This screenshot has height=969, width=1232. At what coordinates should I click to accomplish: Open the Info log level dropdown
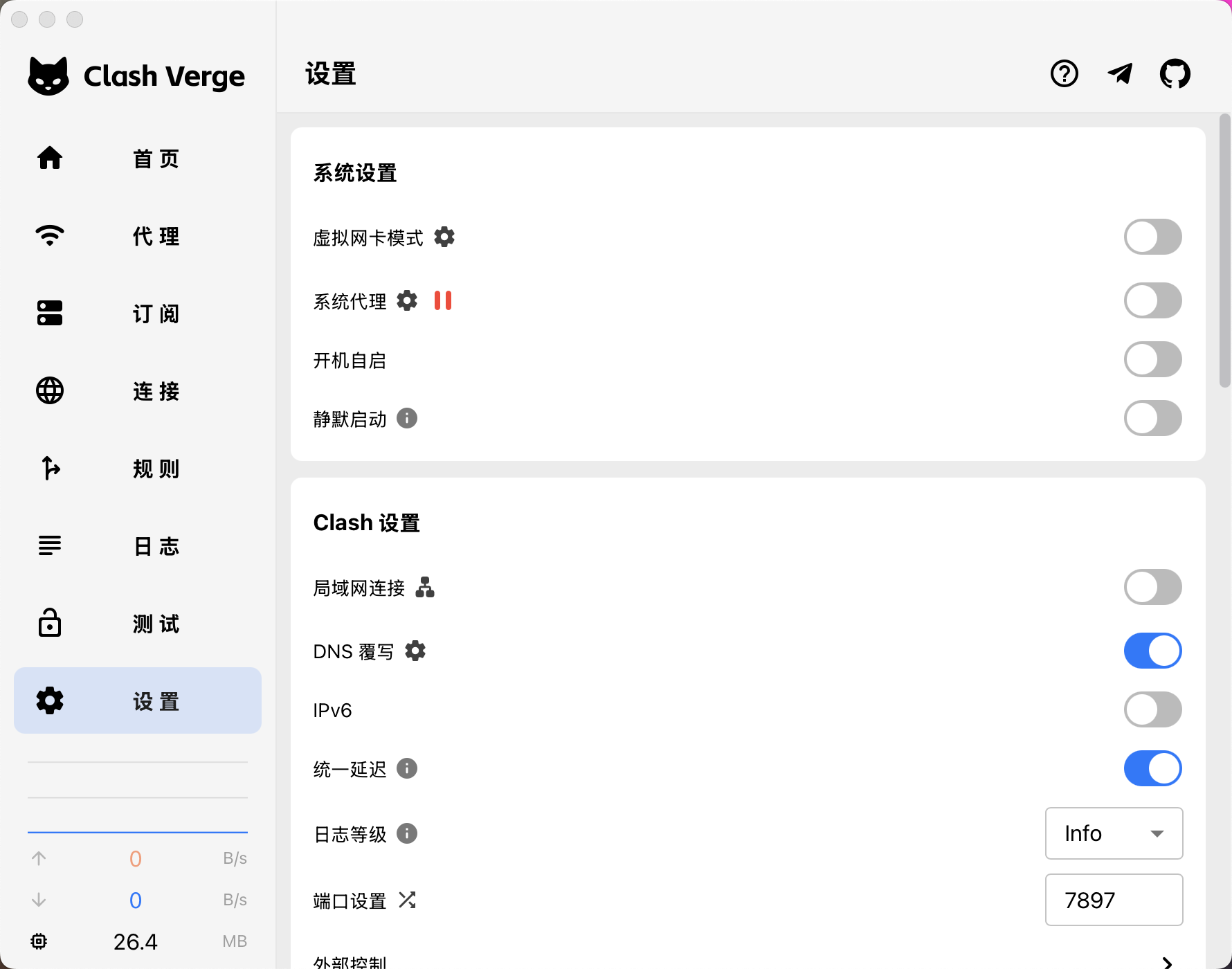click(1114, 833)
